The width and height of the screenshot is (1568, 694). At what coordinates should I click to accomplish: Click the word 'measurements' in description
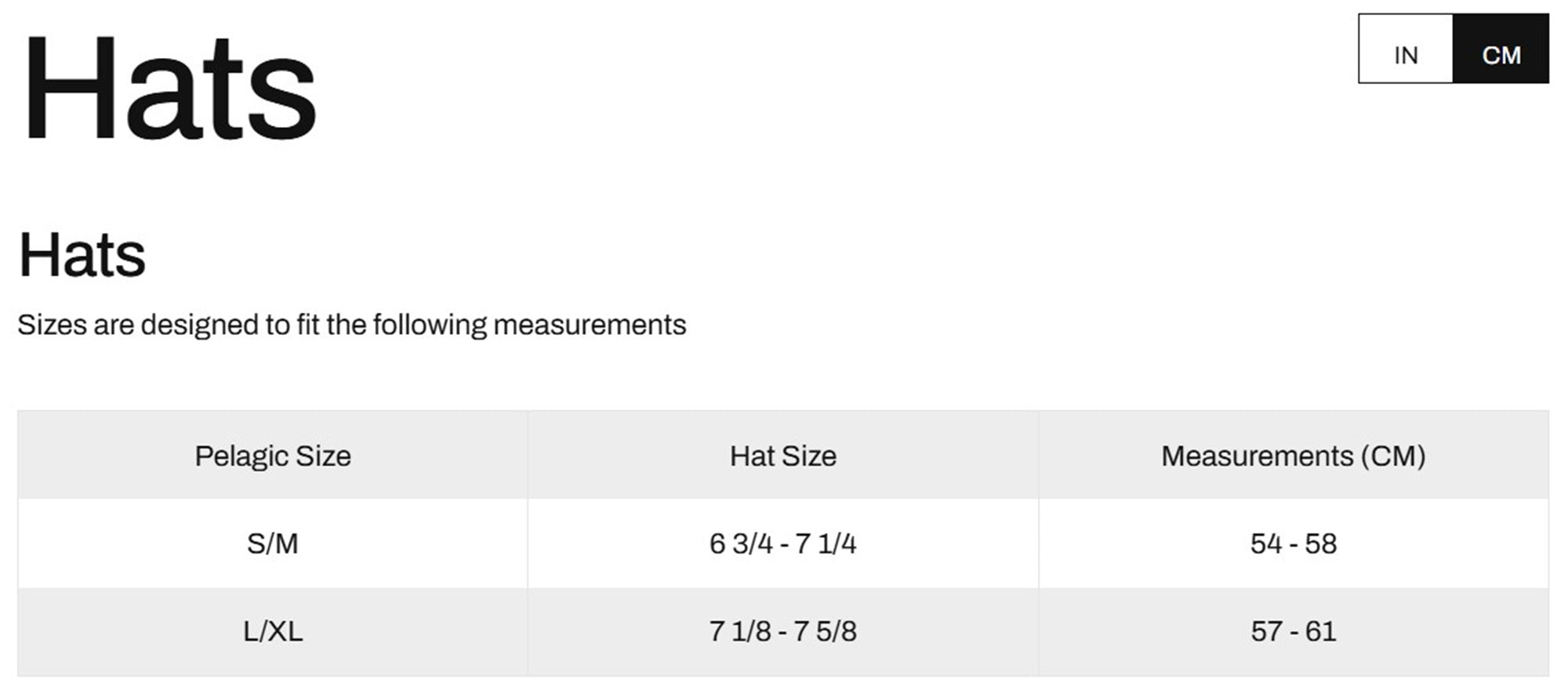(x=590, y=325)
